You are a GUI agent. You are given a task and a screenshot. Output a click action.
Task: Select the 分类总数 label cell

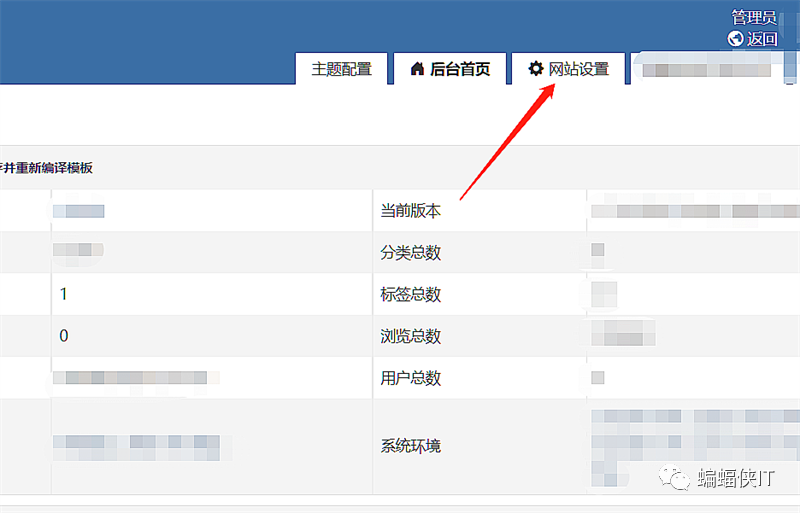coord(480,252)
